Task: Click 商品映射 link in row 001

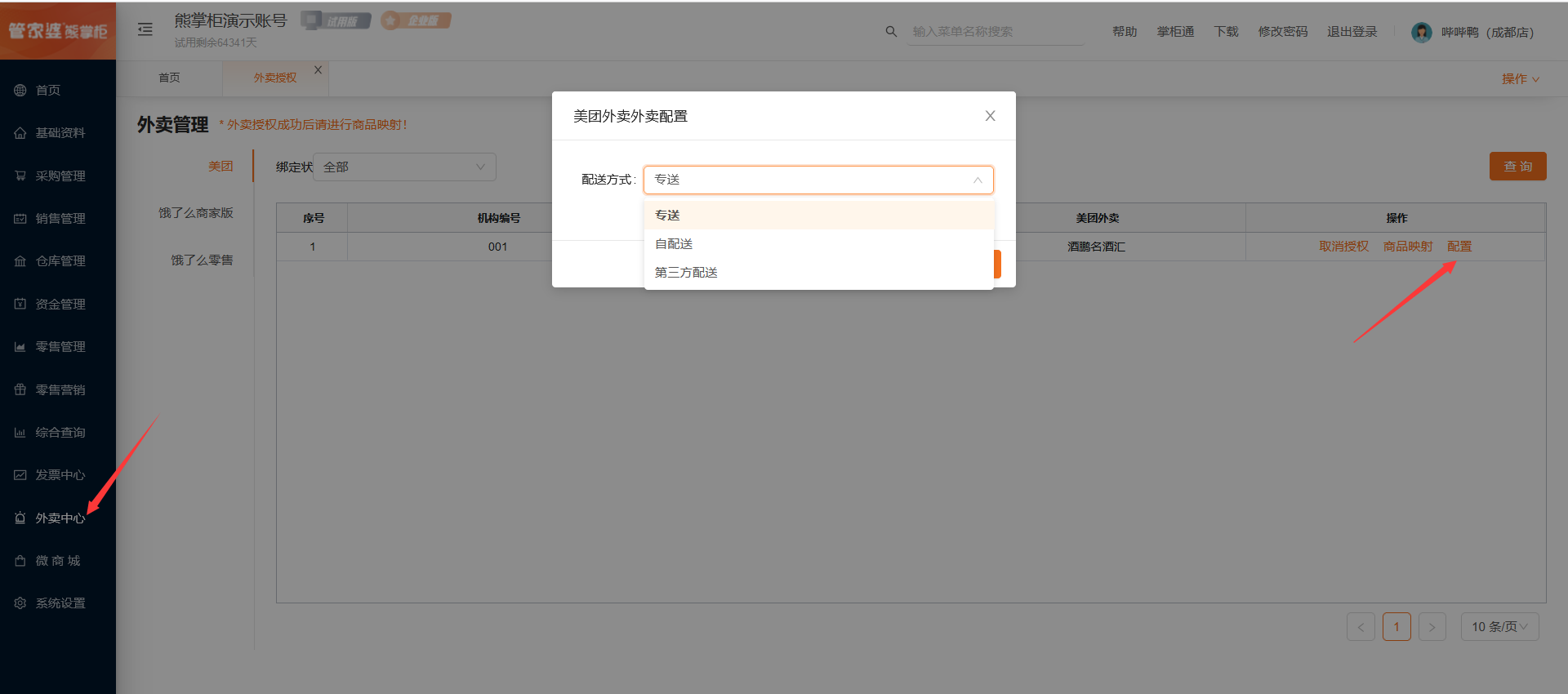Action: 1408,246
